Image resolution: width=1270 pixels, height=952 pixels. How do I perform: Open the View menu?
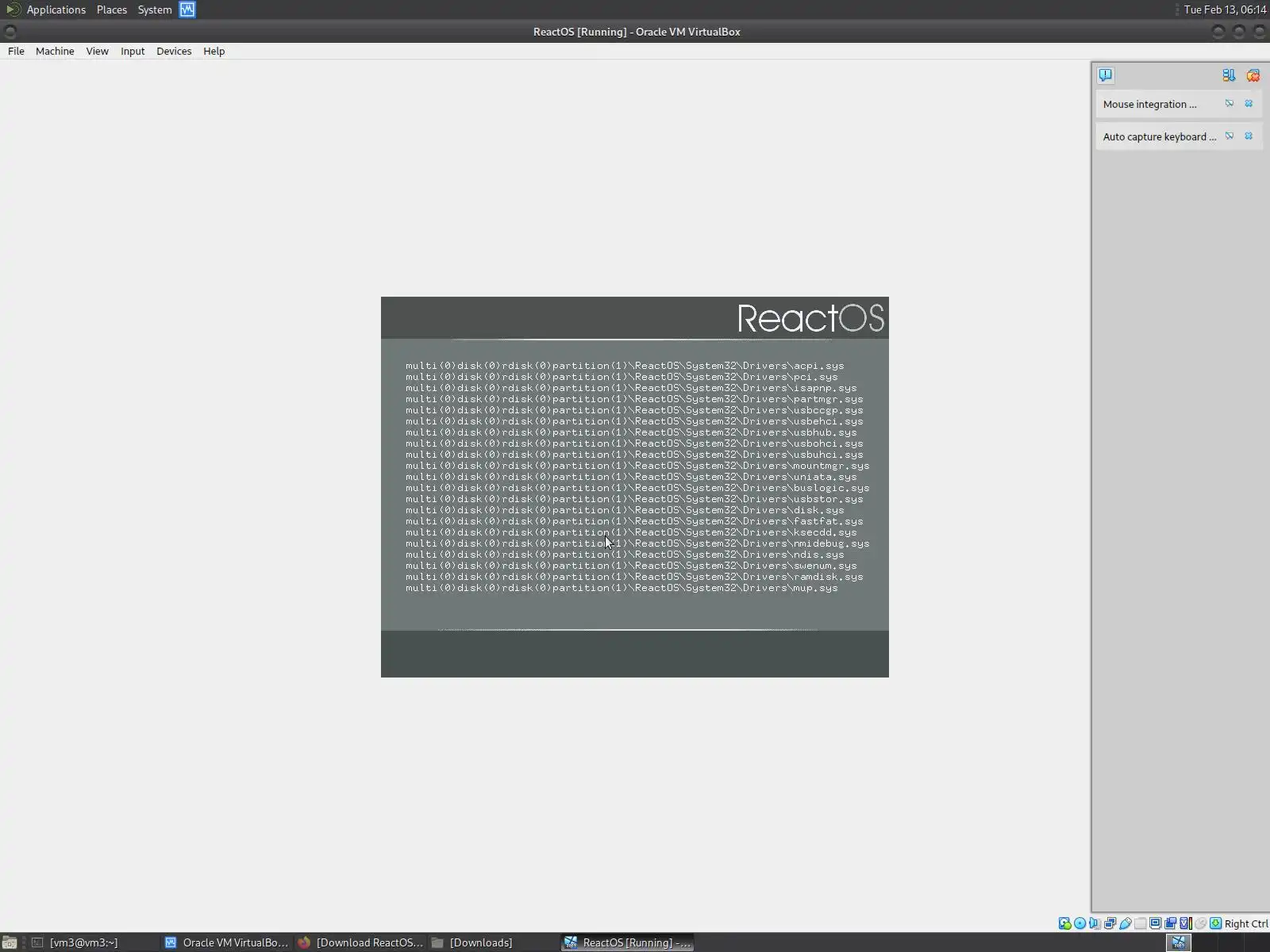point(98,51)
